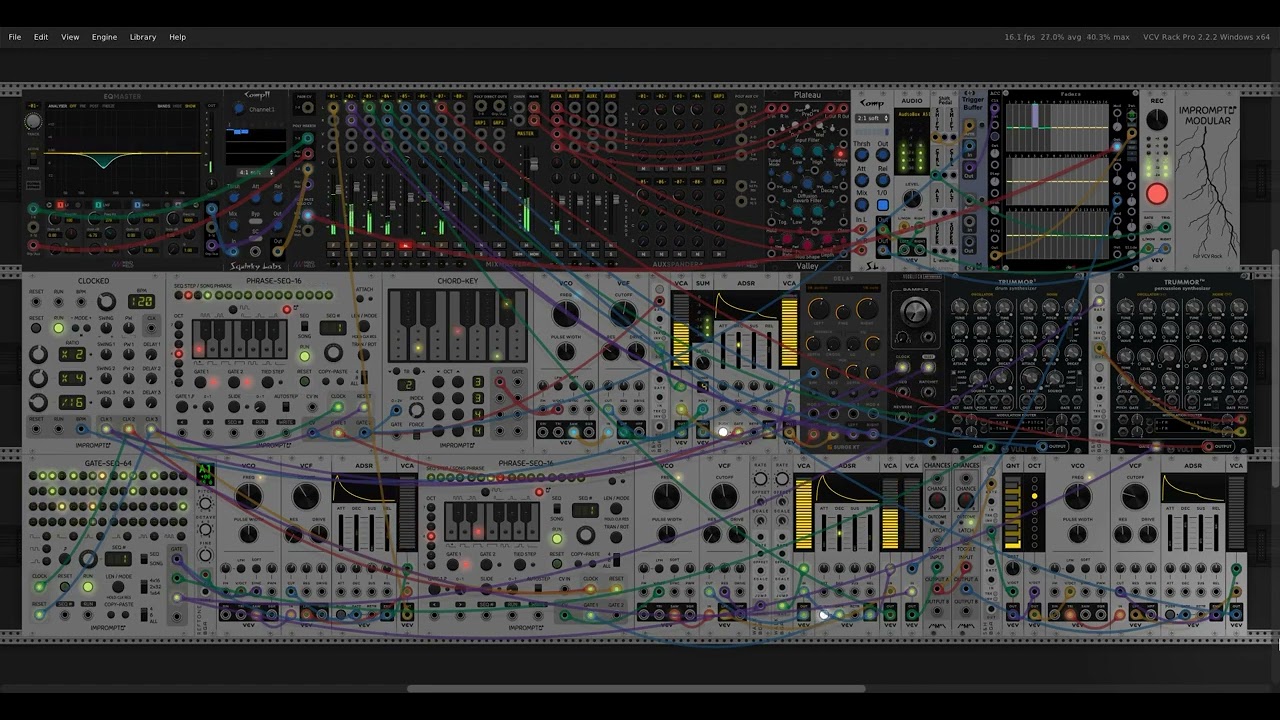This screenshot has height=720, width=1280.
Task: Click the Thrsh knob on right Comp module
Action: (x=862, y=155)
